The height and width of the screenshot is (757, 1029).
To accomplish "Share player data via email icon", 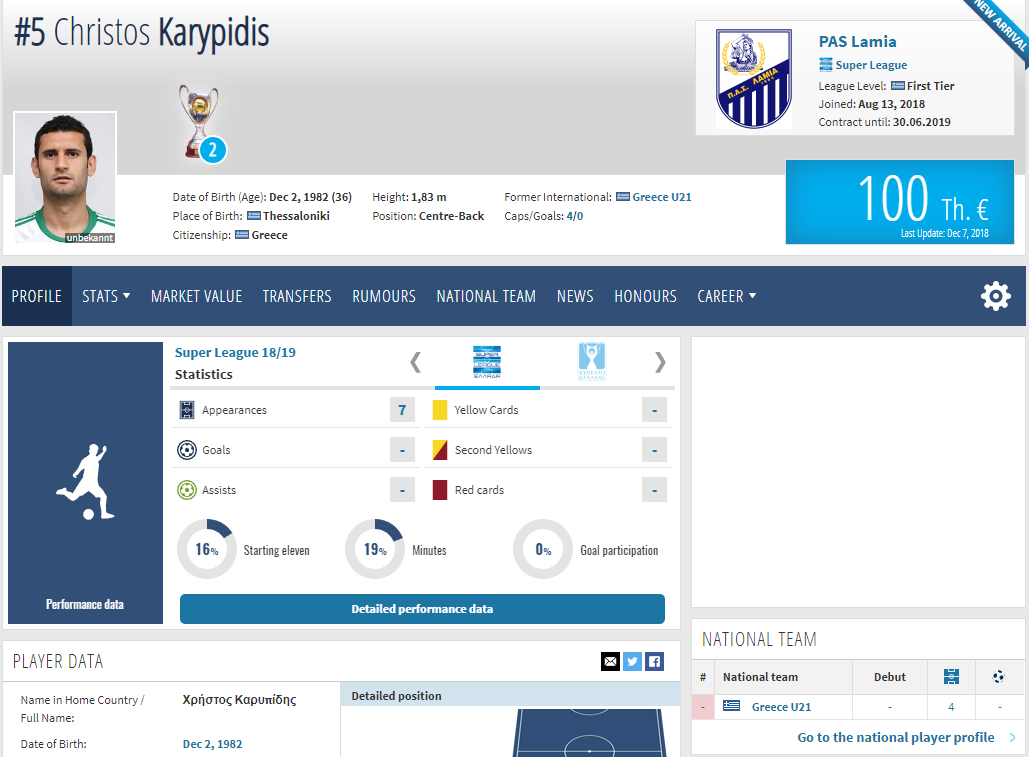I will click(x=610, y=661).
